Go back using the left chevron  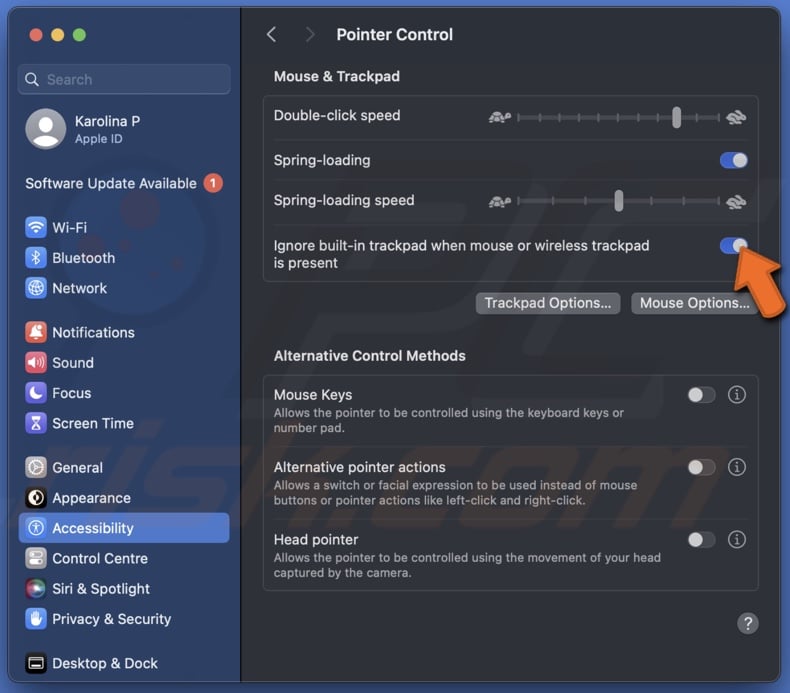tap(271, 34)
